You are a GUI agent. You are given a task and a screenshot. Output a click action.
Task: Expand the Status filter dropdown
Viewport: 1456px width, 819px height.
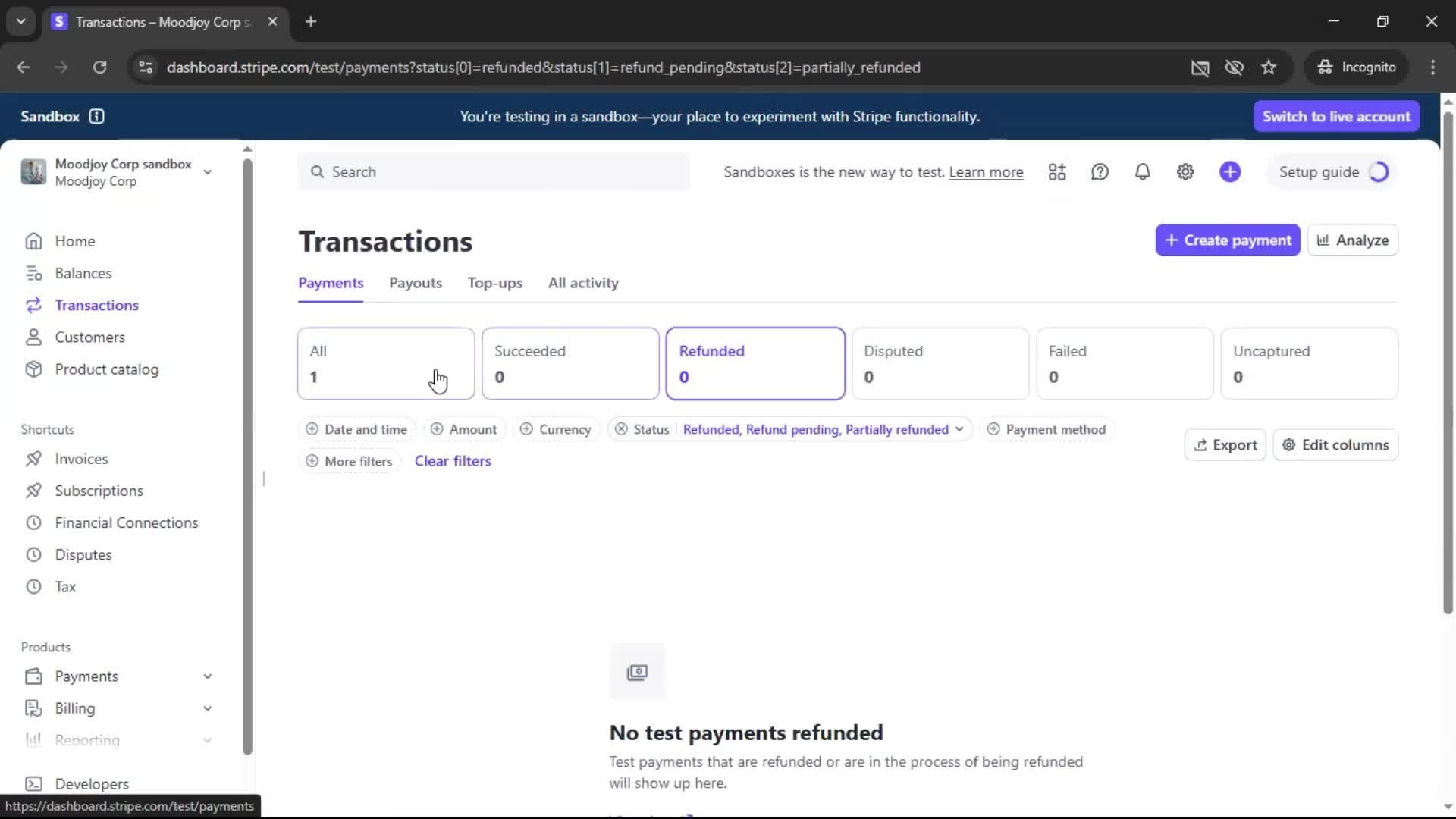tap(959, 429)
